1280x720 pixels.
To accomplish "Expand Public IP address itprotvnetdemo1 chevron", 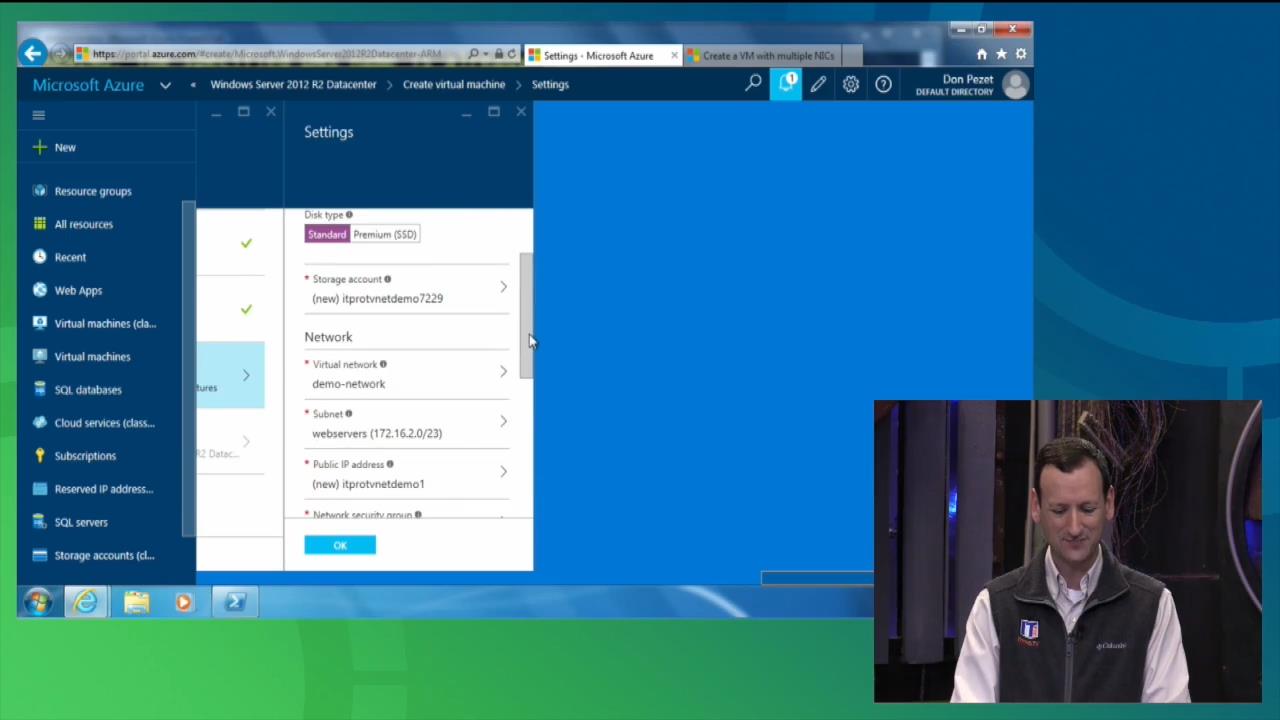I will [x=503, y=472].
